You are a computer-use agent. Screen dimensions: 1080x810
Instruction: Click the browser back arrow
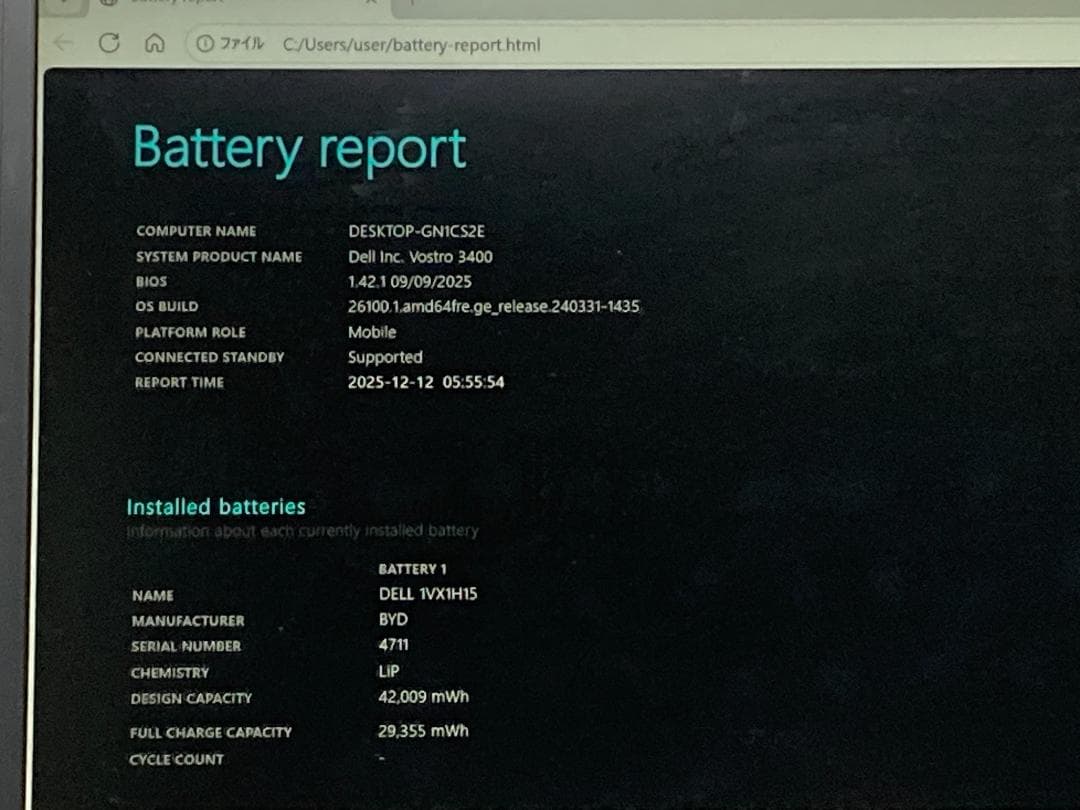coord(63,43)
